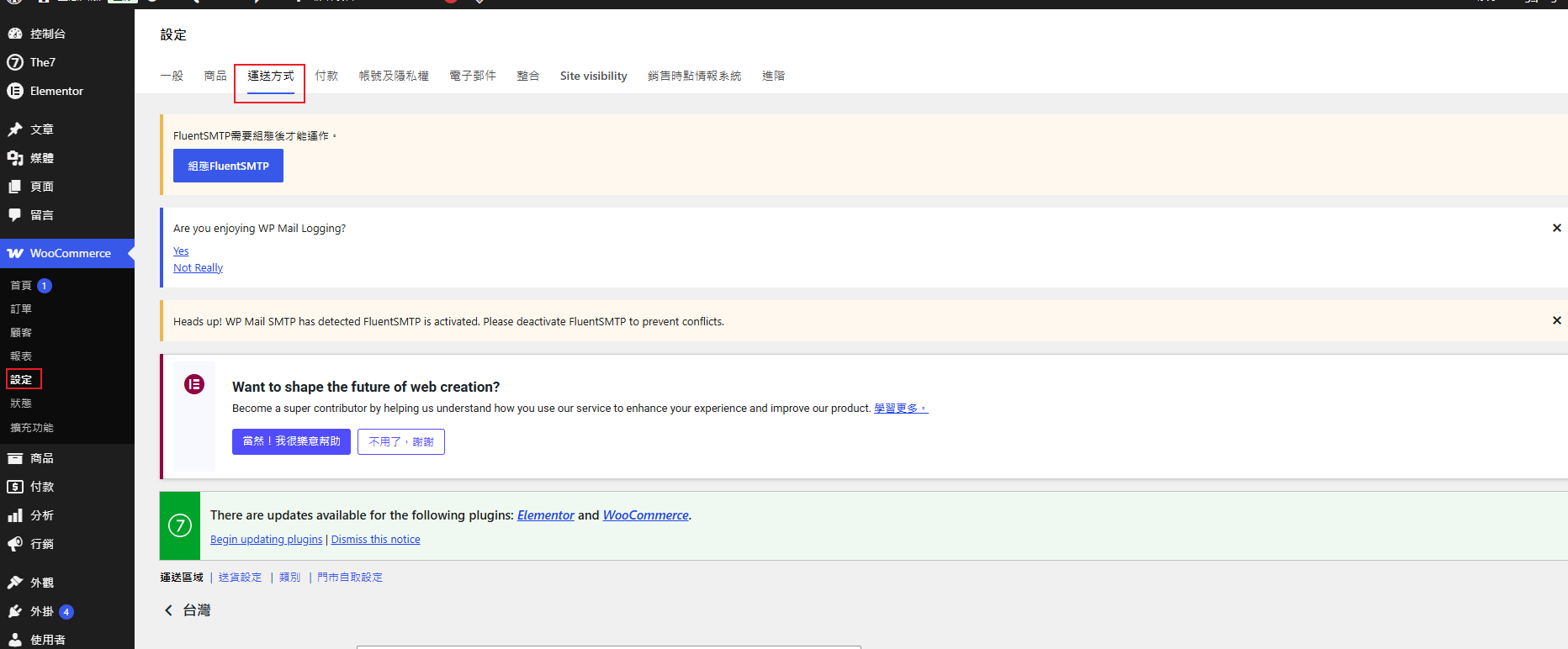Click the 分析 bar chart icon
1568x649 pixels.
[15, 515]
